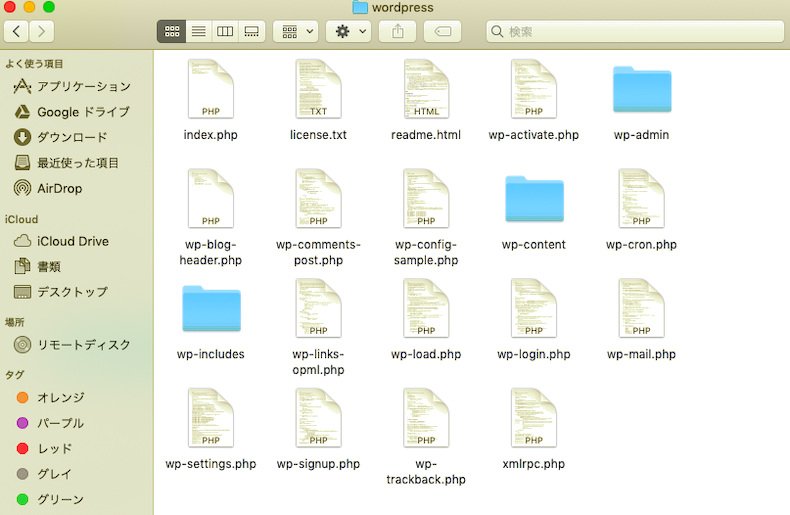Select the license.txt file icon

point(318,89)
